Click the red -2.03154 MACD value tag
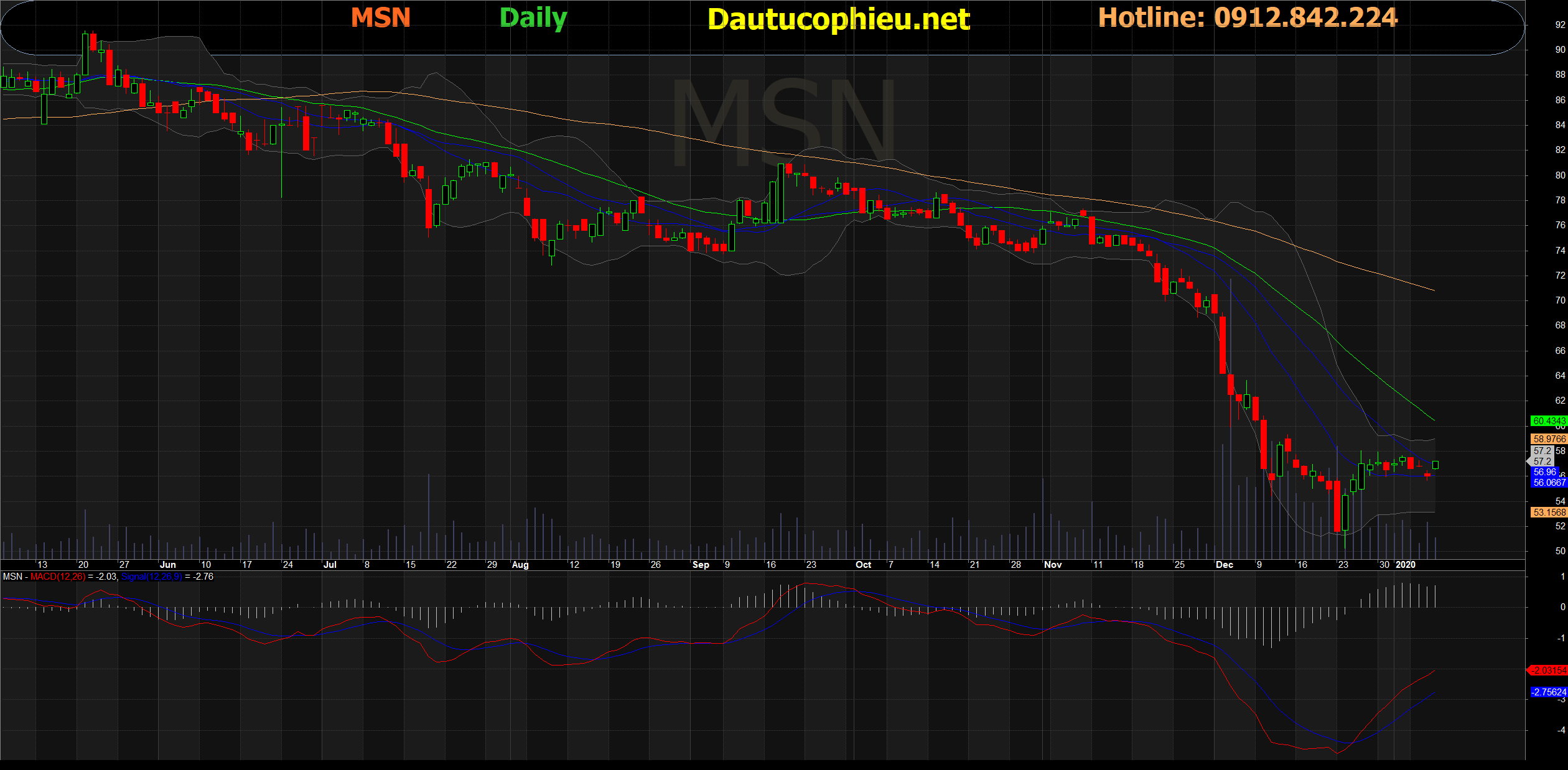This screenshot has width=1568, height=770. pyautogui.click(x=1548, y=670)
